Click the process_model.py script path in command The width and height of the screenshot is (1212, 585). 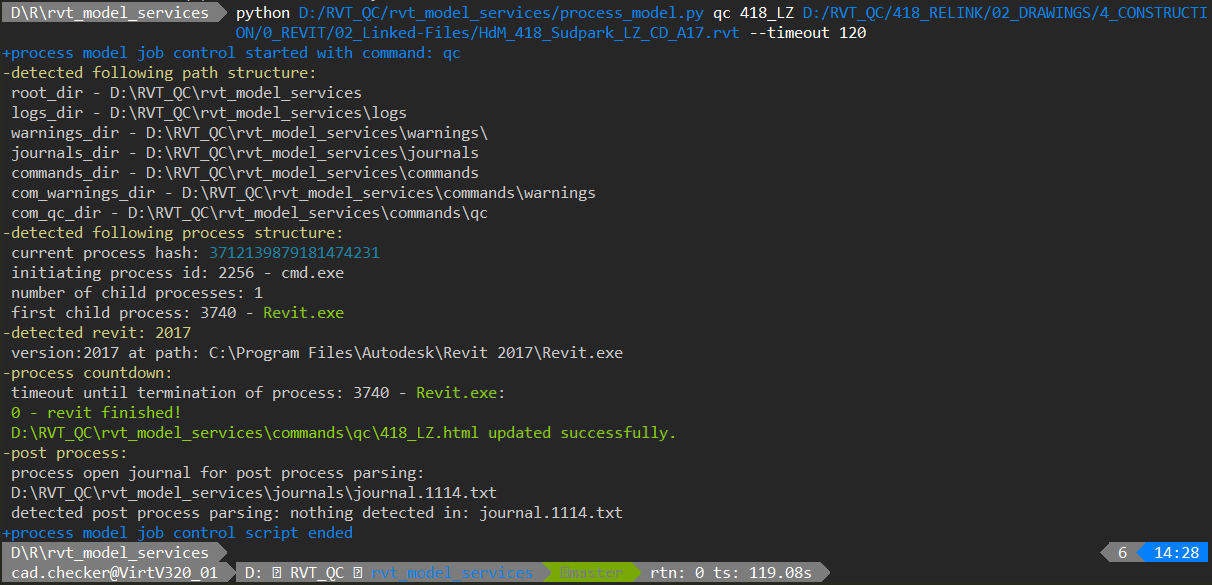click(502, 13)
